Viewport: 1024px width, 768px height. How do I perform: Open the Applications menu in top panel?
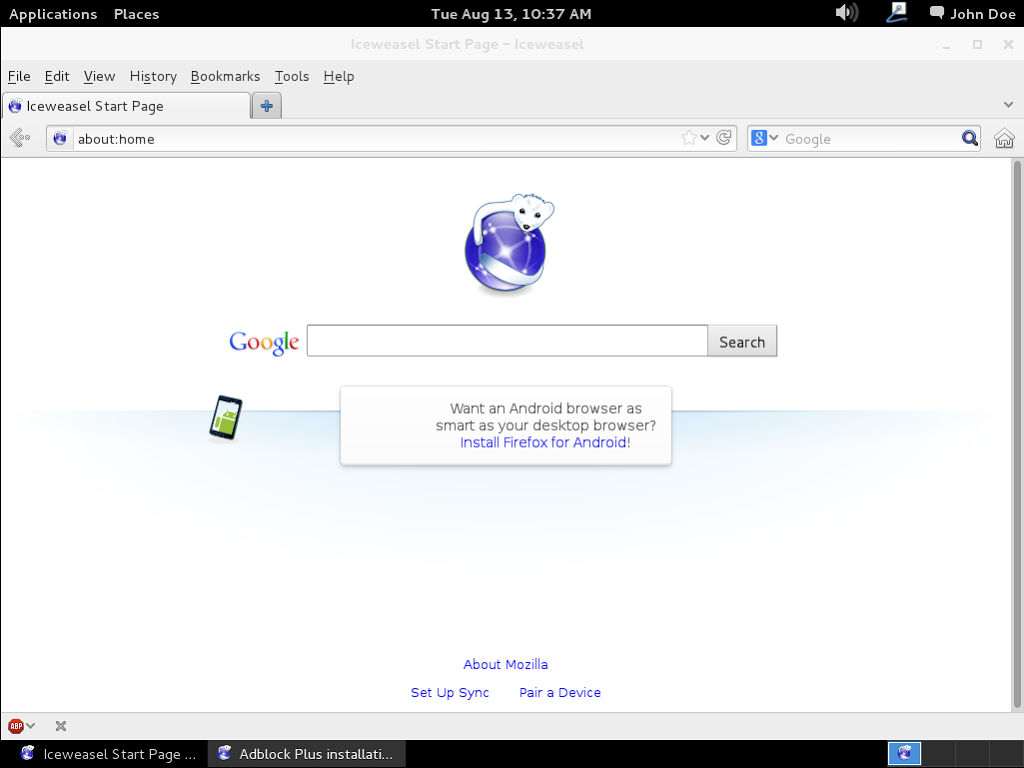click(53, 14)
